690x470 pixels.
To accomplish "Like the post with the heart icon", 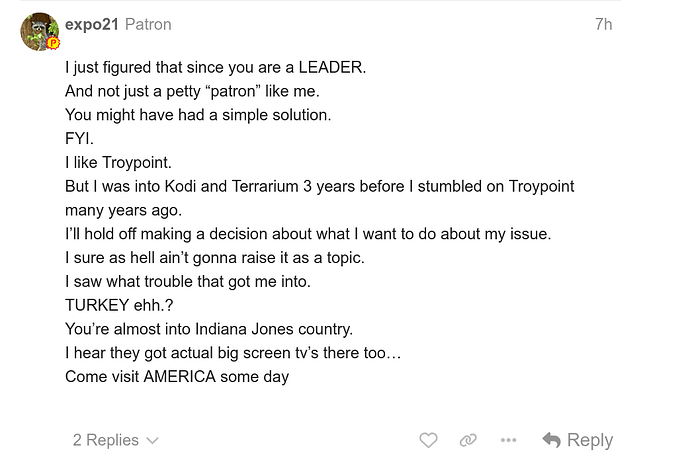I will [x=428, y=440].
